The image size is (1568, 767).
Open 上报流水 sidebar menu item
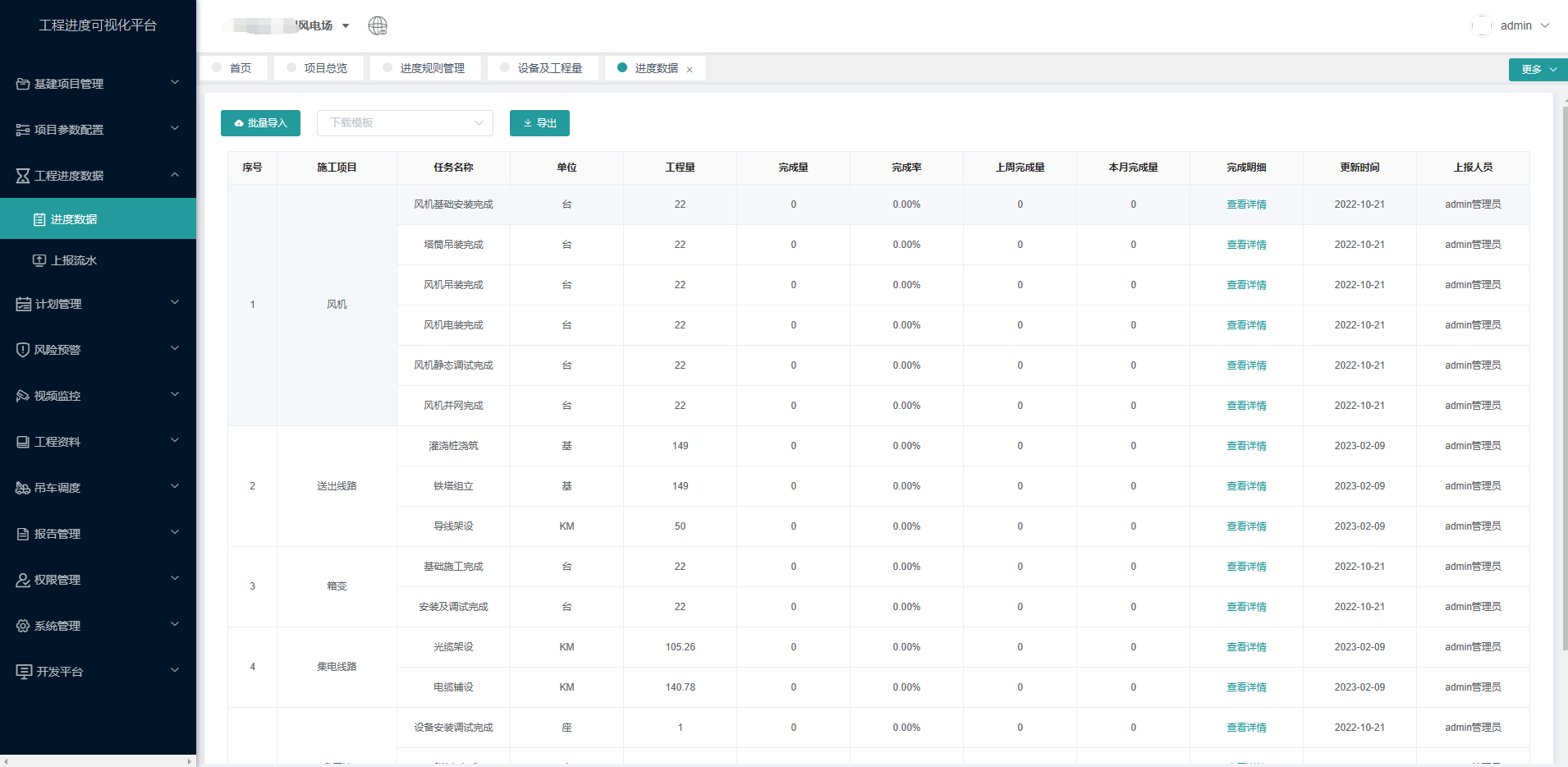click(98, 260)
